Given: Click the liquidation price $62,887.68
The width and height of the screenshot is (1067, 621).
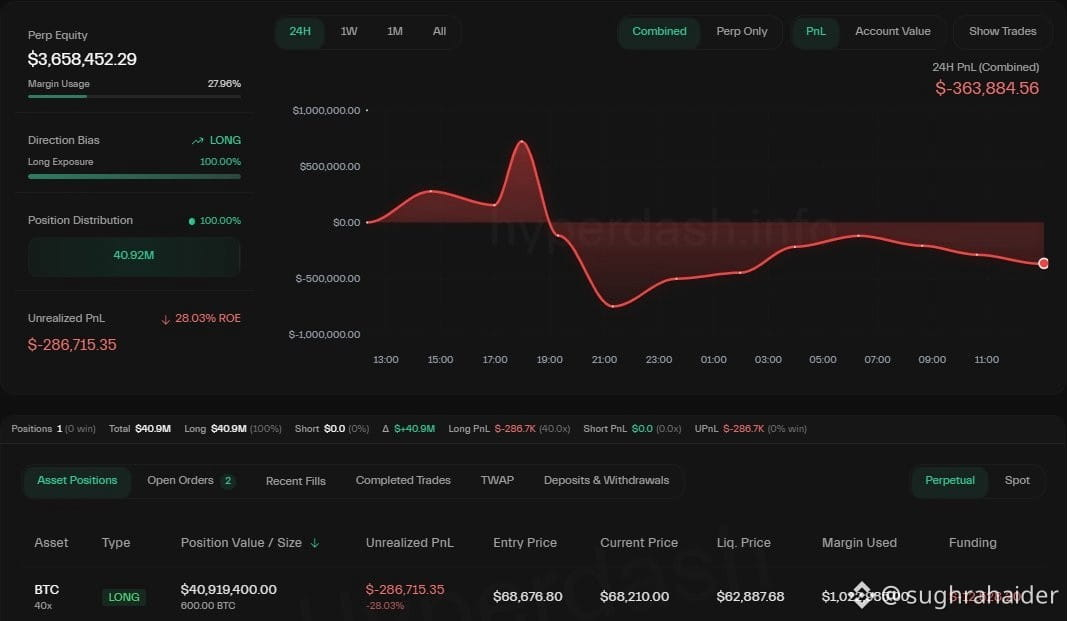Looking at the screenshot, I should (x=750, y=597).
